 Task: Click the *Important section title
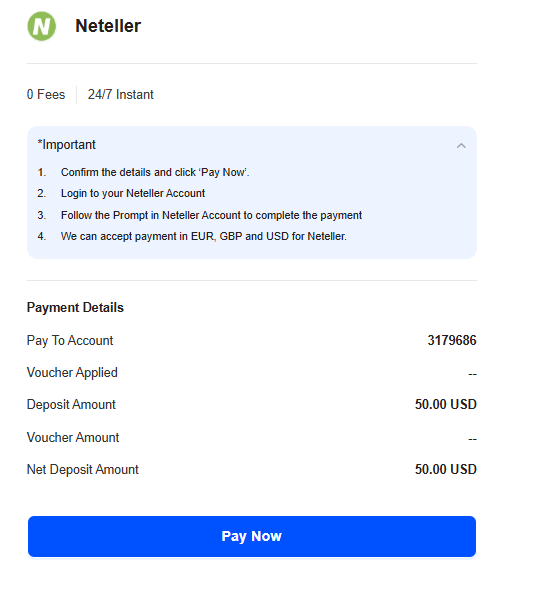(x=66, y=145)
